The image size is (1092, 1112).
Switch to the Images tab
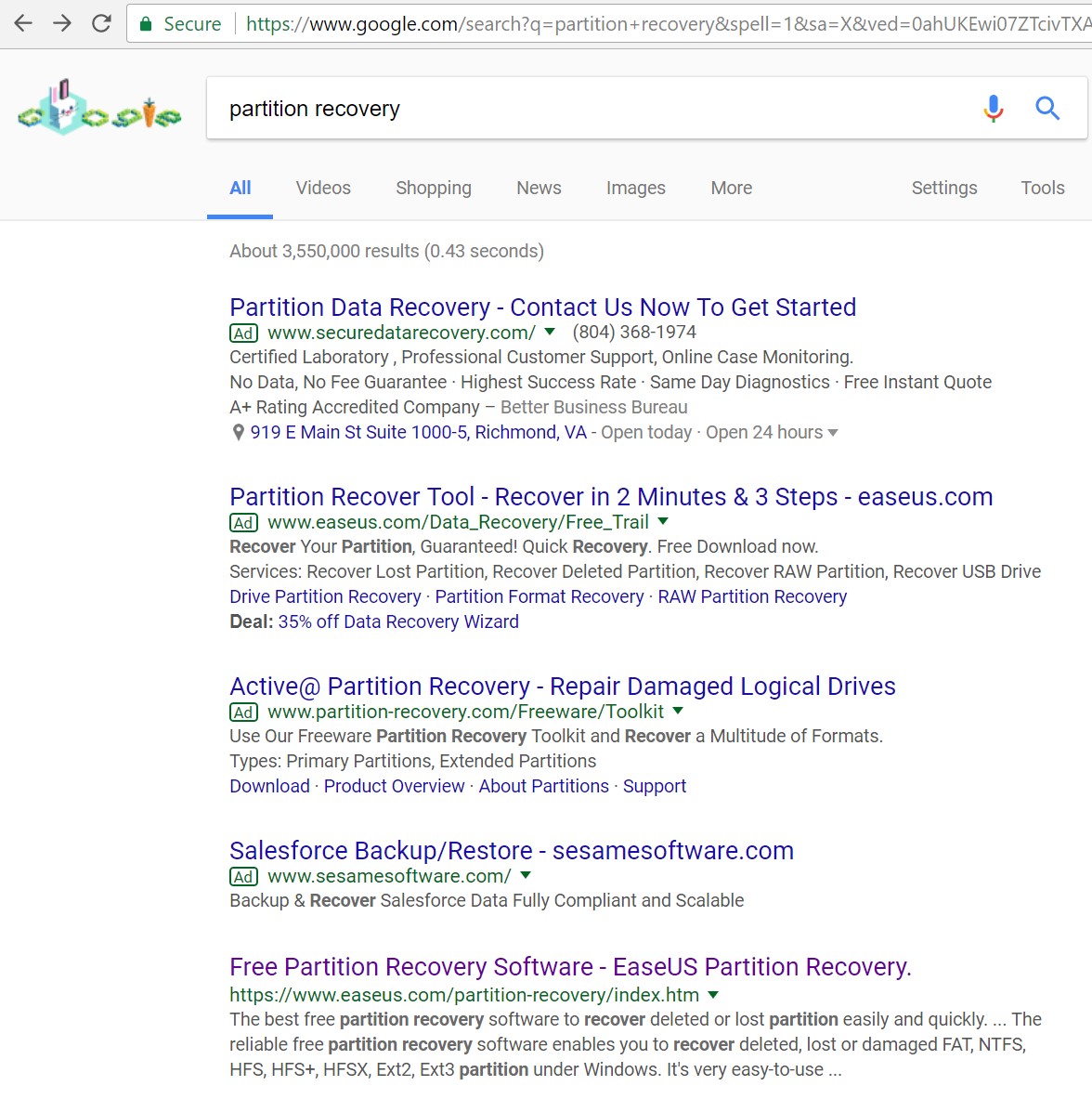click(635, 188)
